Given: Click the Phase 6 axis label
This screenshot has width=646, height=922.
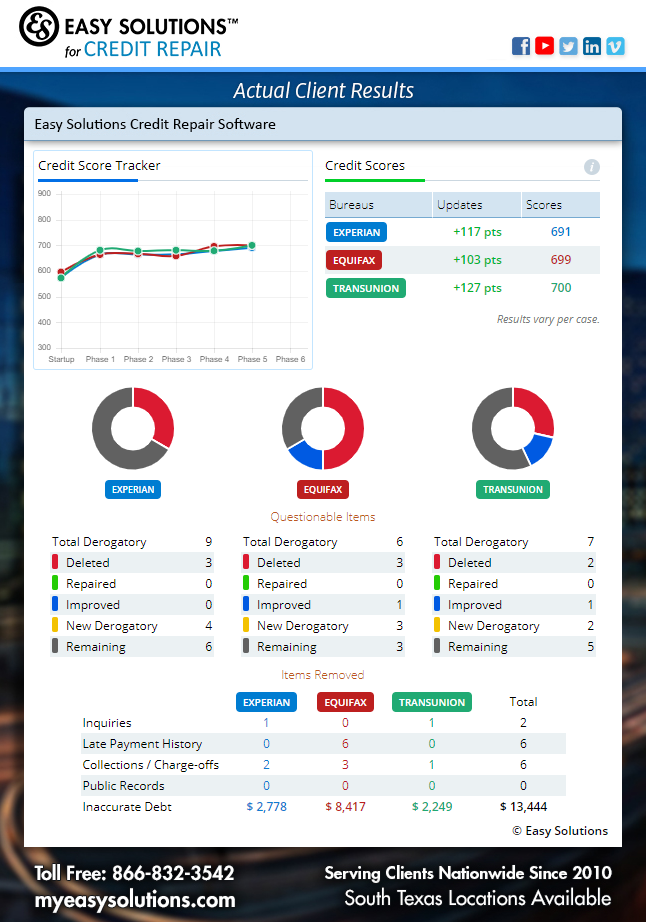Looking at the screenshot, I should [290, 359].
